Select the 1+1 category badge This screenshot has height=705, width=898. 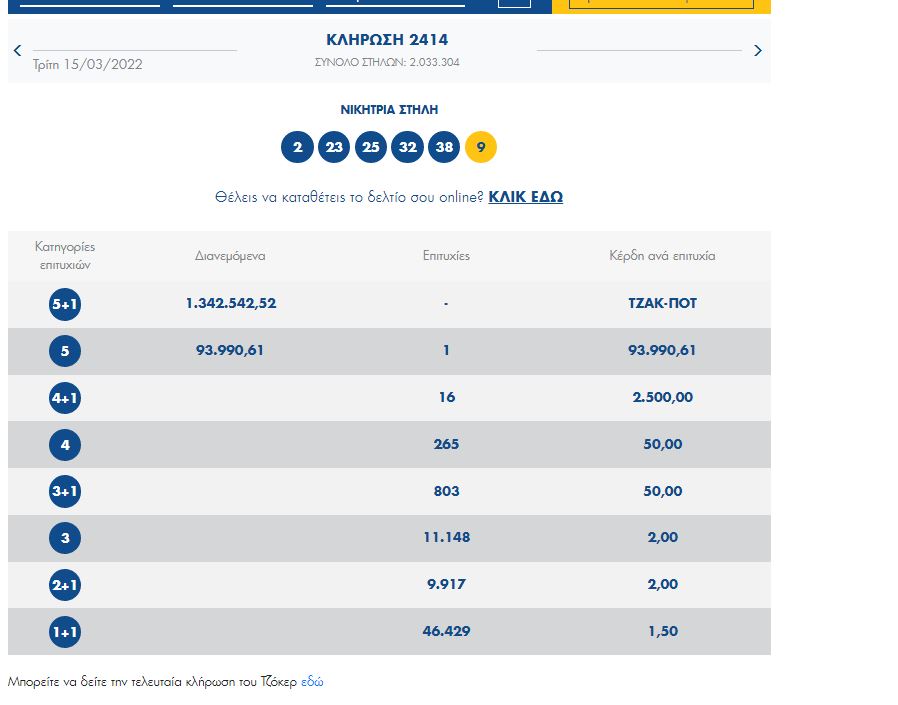pos(65,632)
